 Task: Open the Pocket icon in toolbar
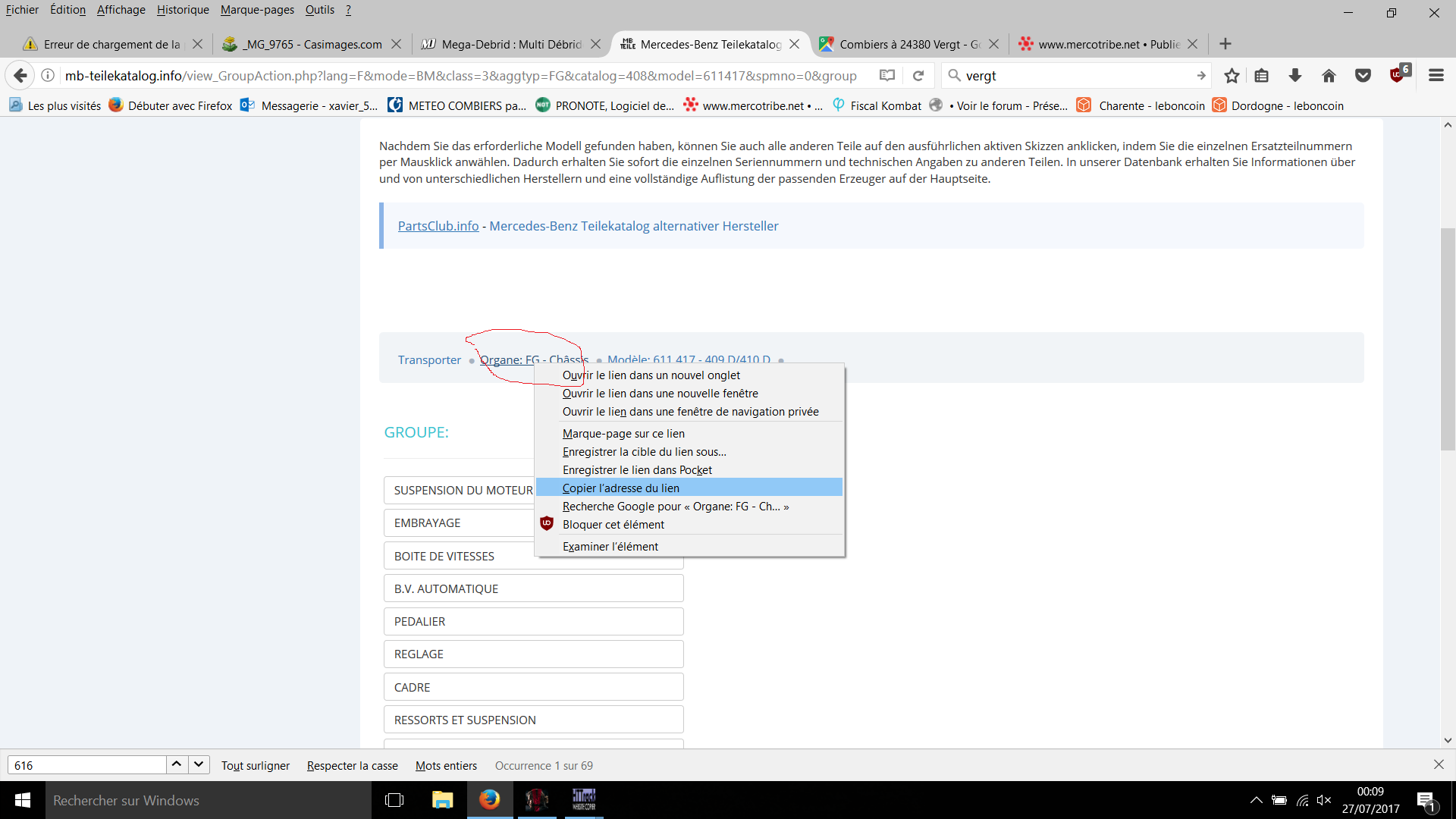(x=1363, y=76)
